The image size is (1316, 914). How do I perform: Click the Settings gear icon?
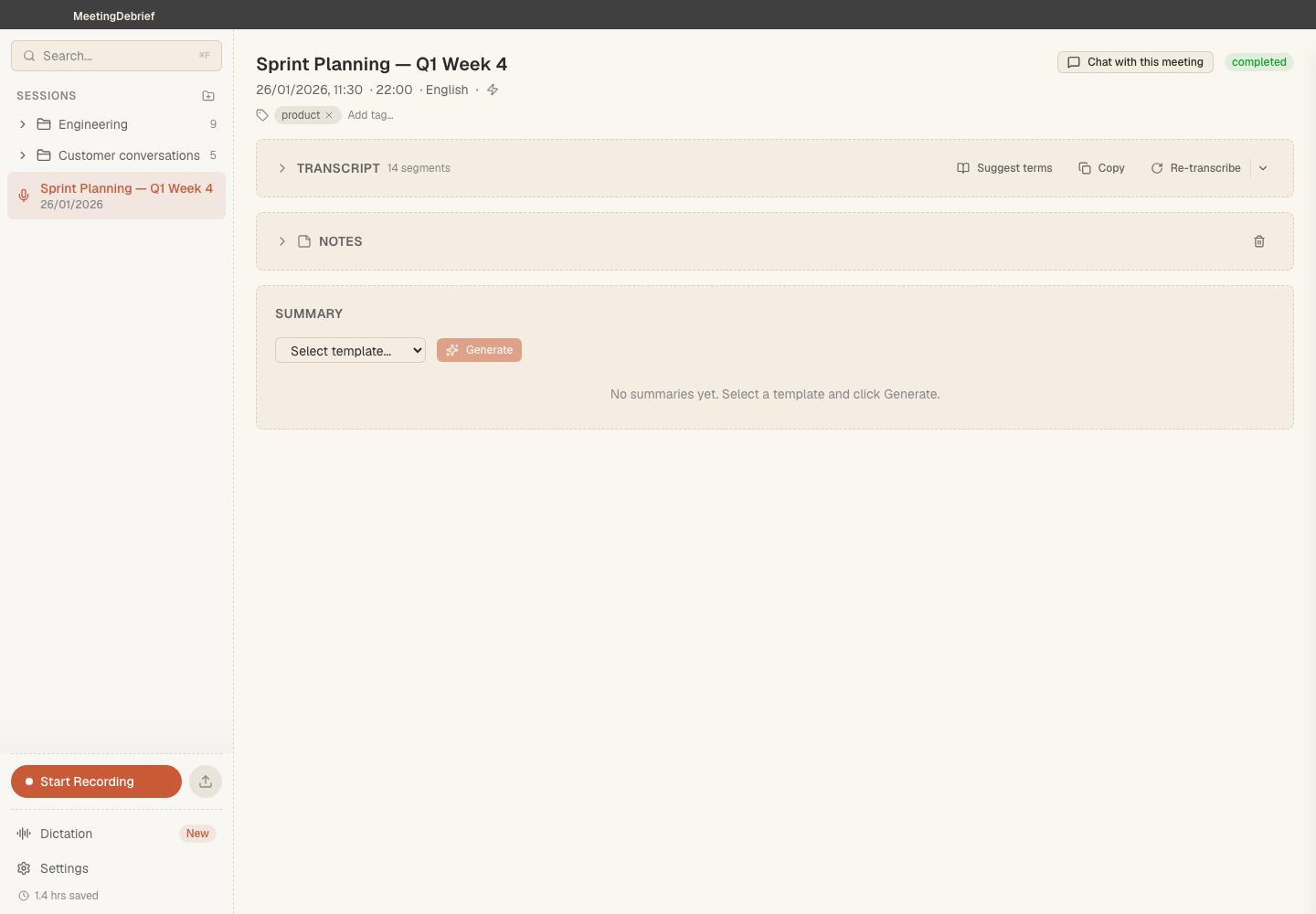coord(24,868)
